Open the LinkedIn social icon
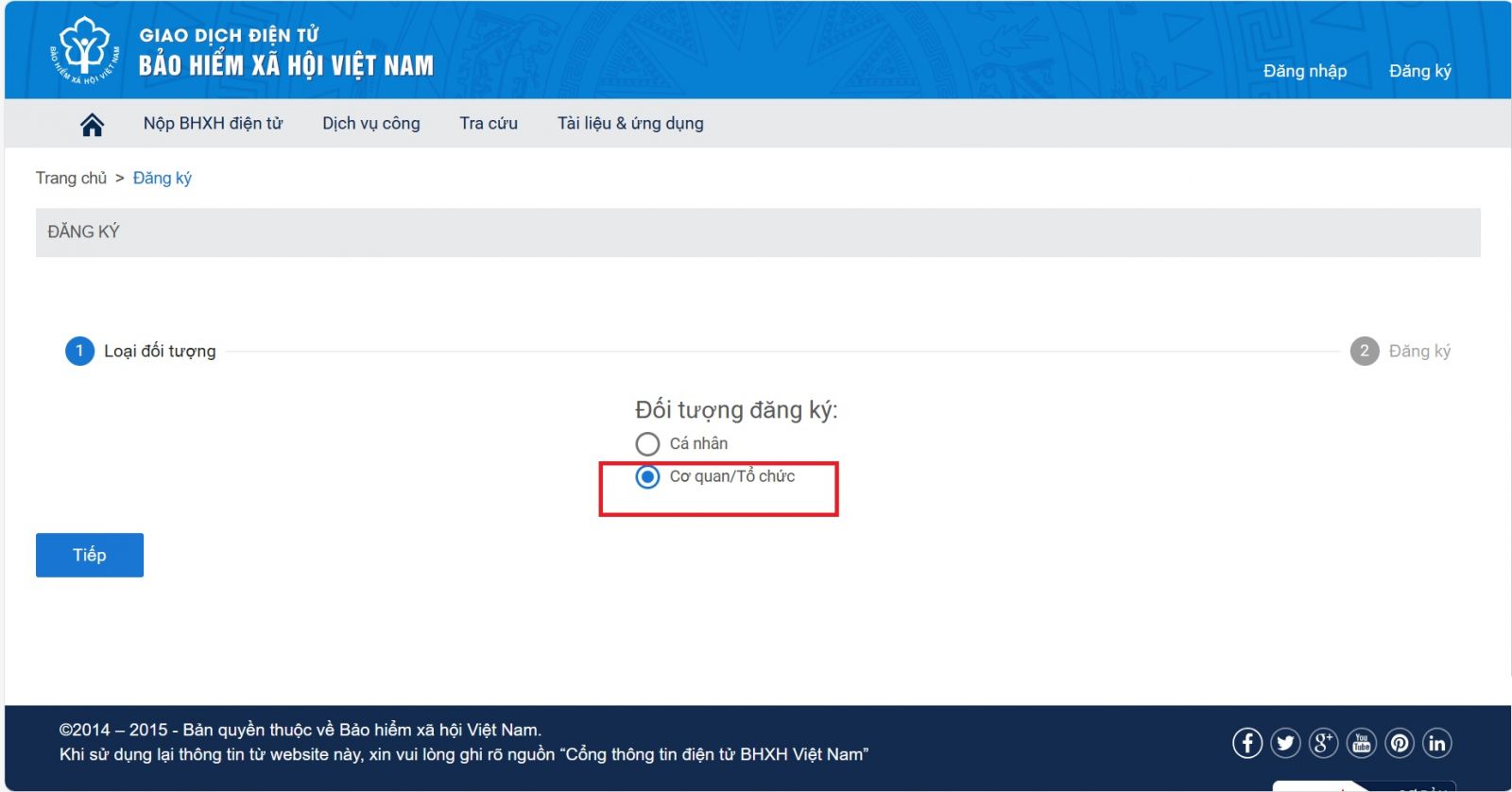The image size is (1512, 792). click(x=1436, y=744)
